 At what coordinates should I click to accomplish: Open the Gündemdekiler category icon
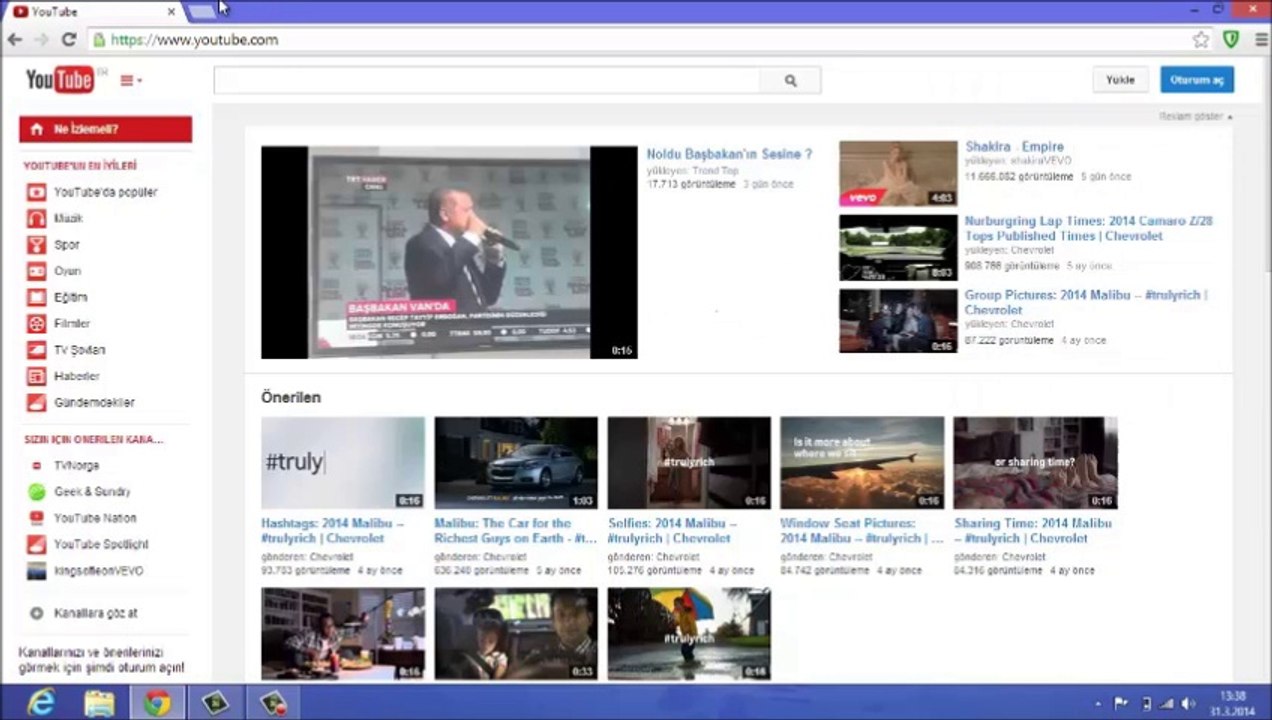(36, 402)
